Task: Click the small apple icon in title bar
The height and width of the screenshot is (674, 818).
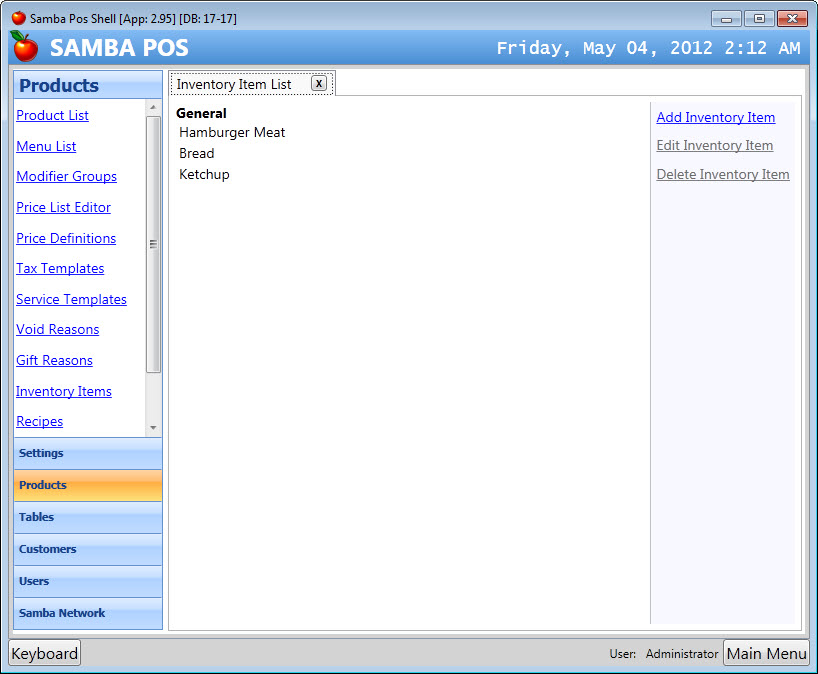Action: pyautogui.click(x=19, y=18)
